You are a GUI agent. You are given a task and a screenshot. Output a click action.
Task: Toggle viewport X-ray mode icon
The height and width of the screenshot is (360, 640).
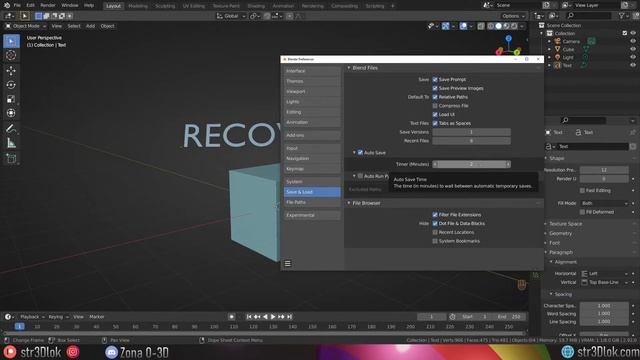click(481, 26)
